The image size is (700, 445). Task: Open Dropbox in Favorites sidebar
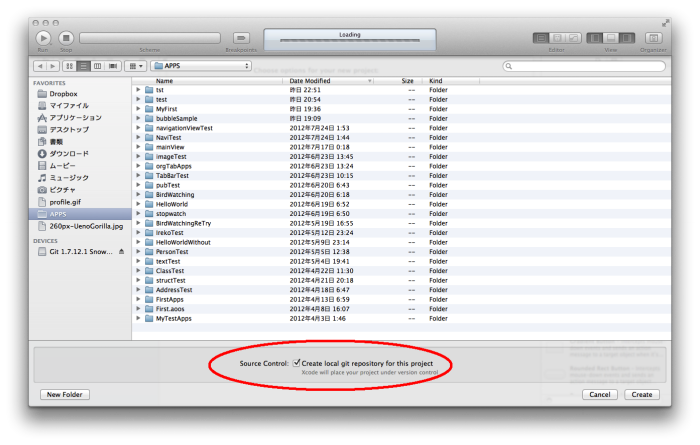[x=80, y=94]
